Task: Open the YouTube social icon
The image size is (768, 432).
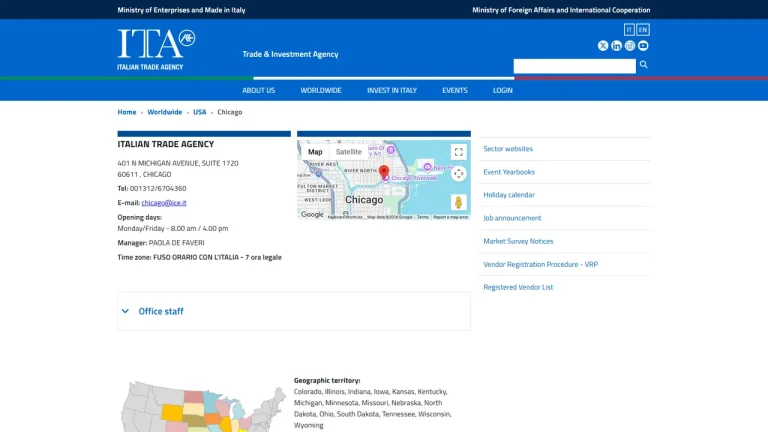Action: [643, 46]
